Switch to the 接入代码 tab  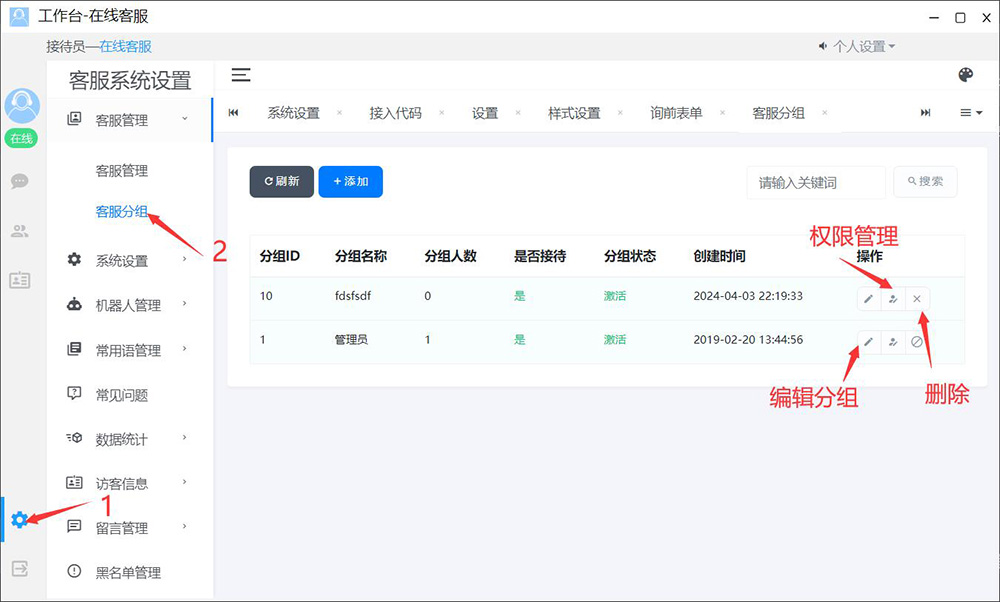[395, 113]
